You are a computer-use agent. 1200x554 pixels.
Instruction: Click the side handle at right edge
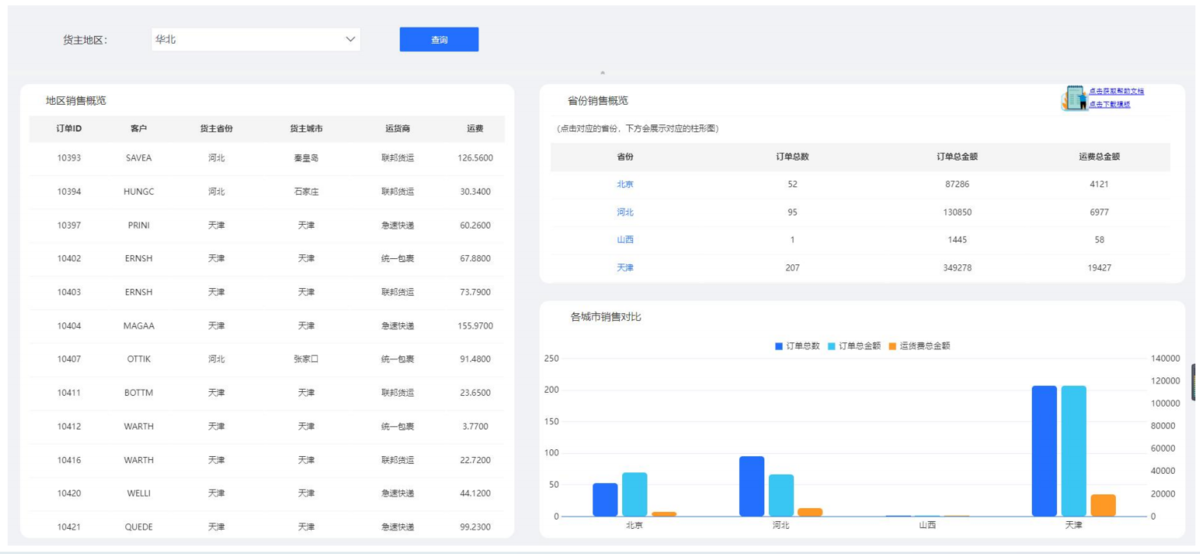coord(1195,382)
